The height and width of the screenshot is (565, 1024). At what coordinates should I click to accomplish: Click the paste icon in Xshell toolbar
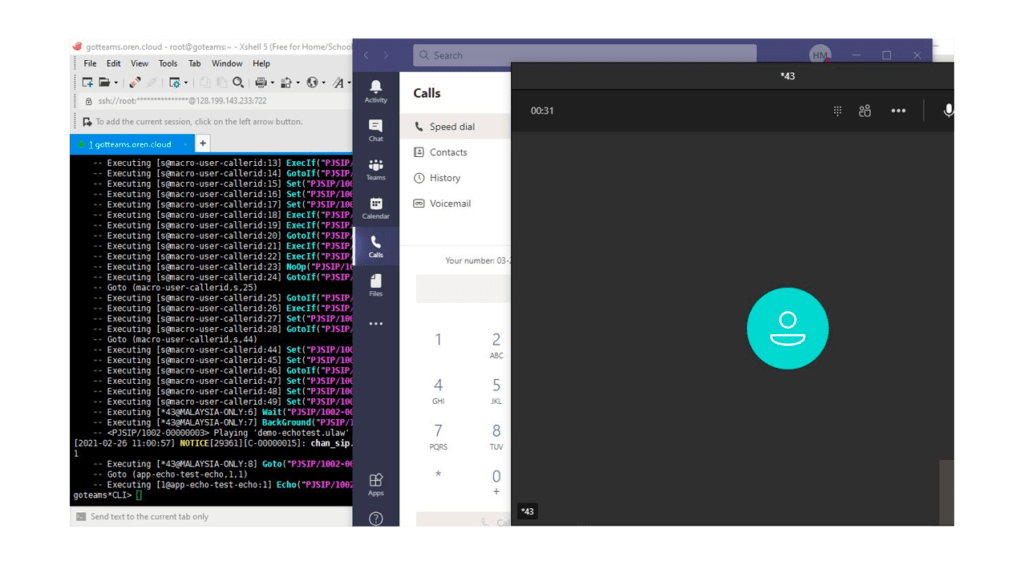point(221,82)
